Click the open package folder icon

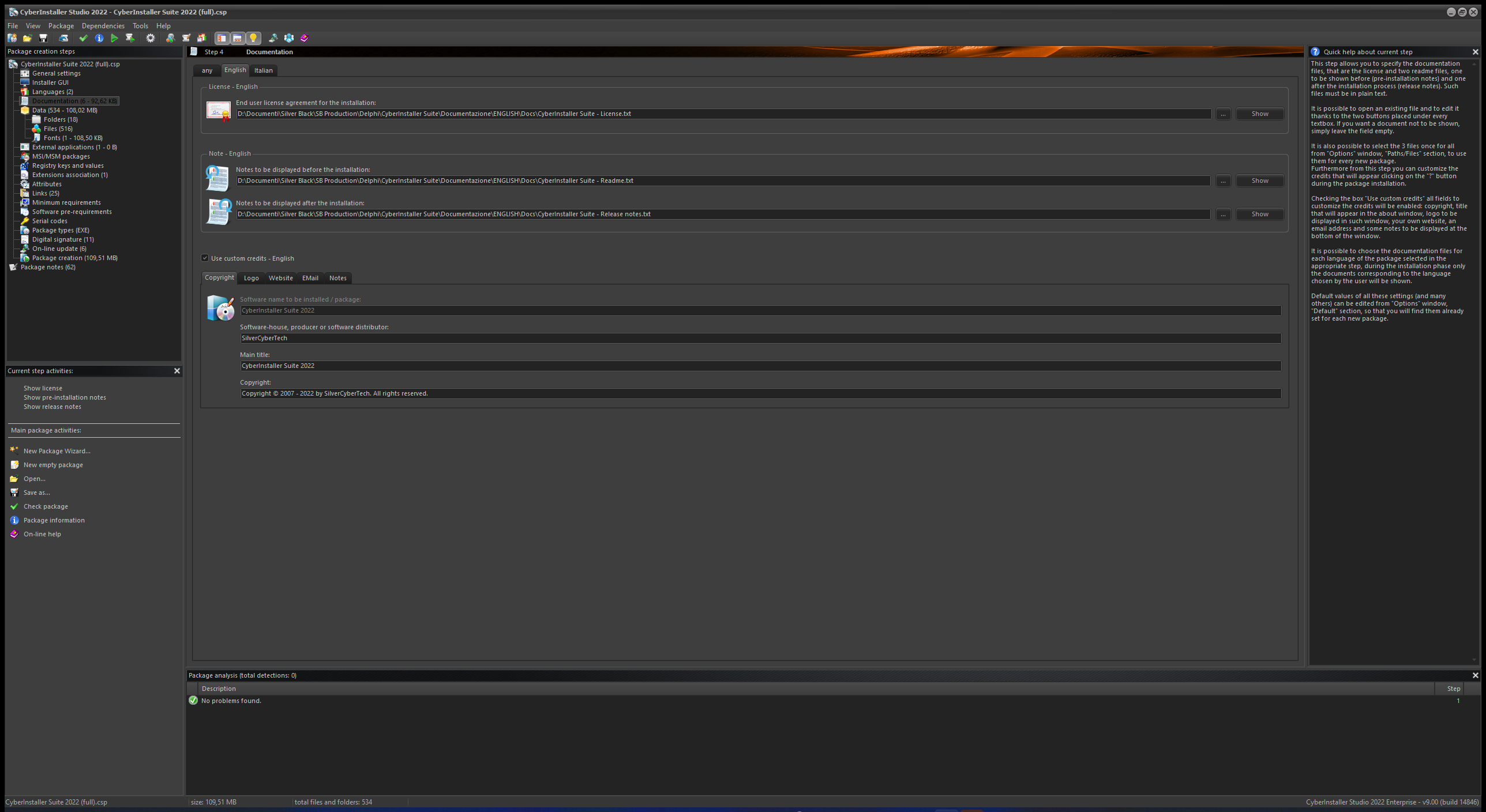click(x=27, y=38)
